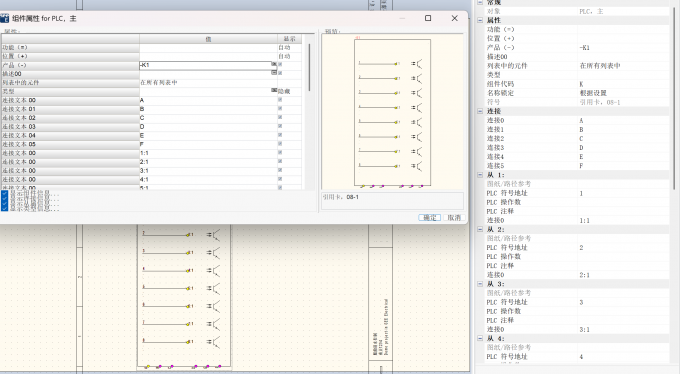680x374 pixels.
Task: Click the transistor symbol on the drawing's bottom line
Action: tap(213, 342)
